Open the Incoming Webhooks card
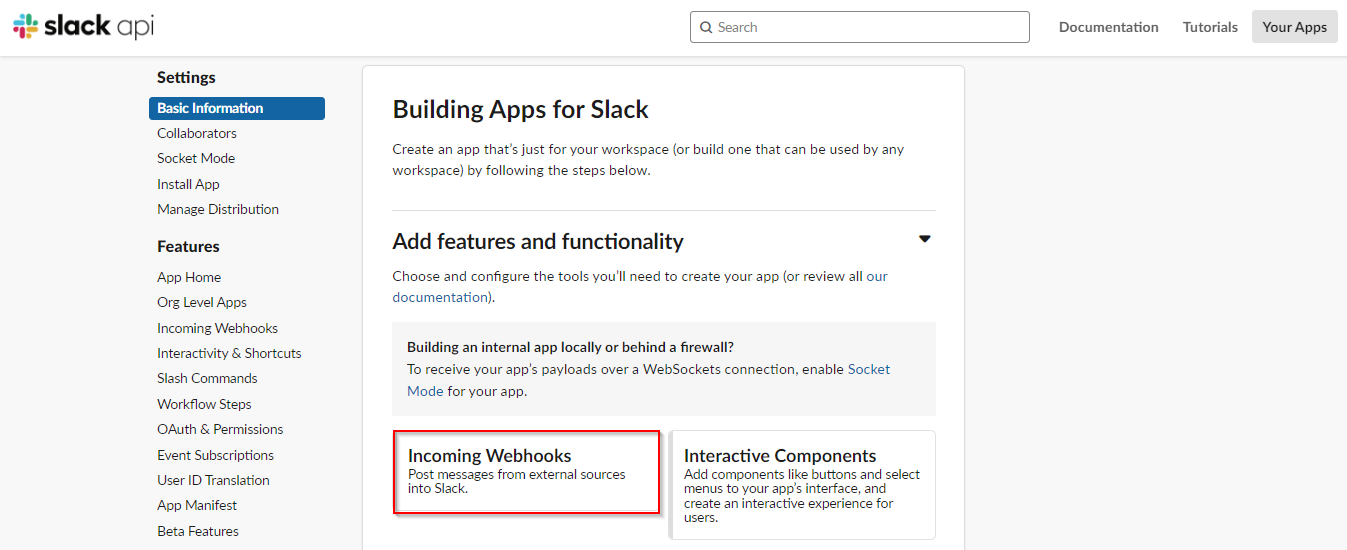 click(527, 471)
